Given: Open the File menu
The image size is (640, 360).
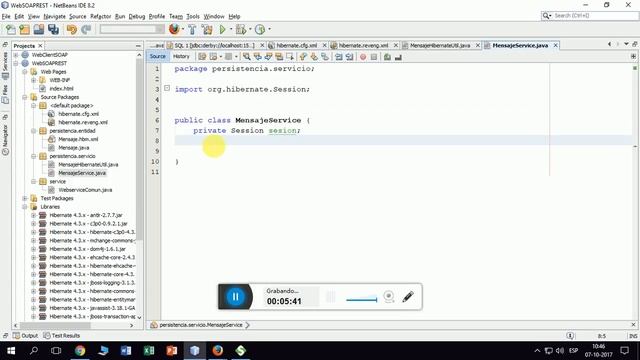Looking at the screenshot, I should click(x=6, y=16).
